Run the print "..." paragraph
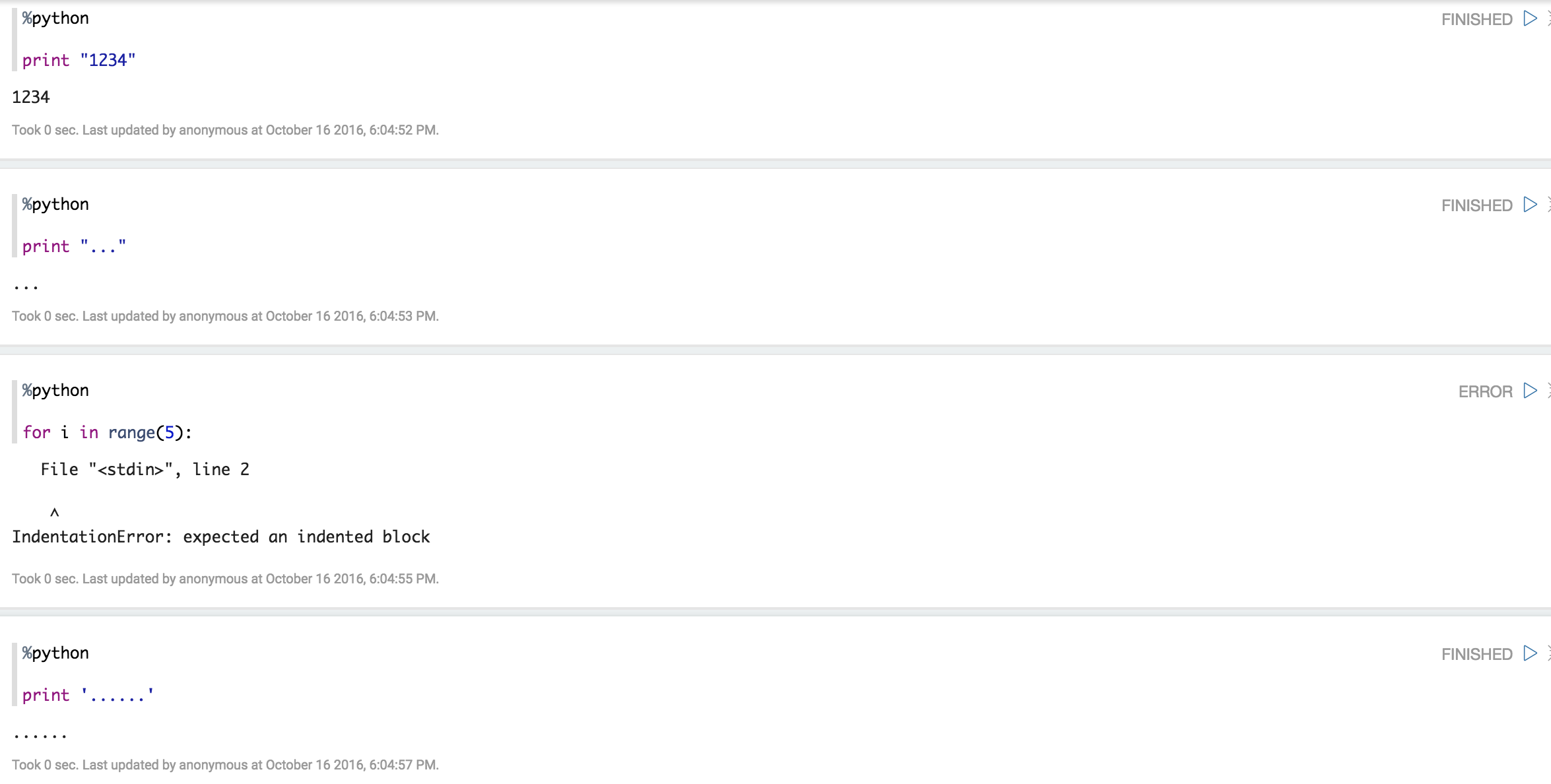This screenshot has width=1551, height=784. 1530,205
